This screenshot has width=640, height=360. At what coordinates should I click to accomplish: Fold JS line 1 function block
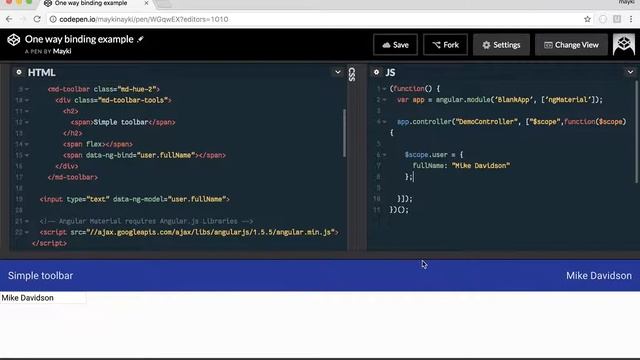coord(384,89)
